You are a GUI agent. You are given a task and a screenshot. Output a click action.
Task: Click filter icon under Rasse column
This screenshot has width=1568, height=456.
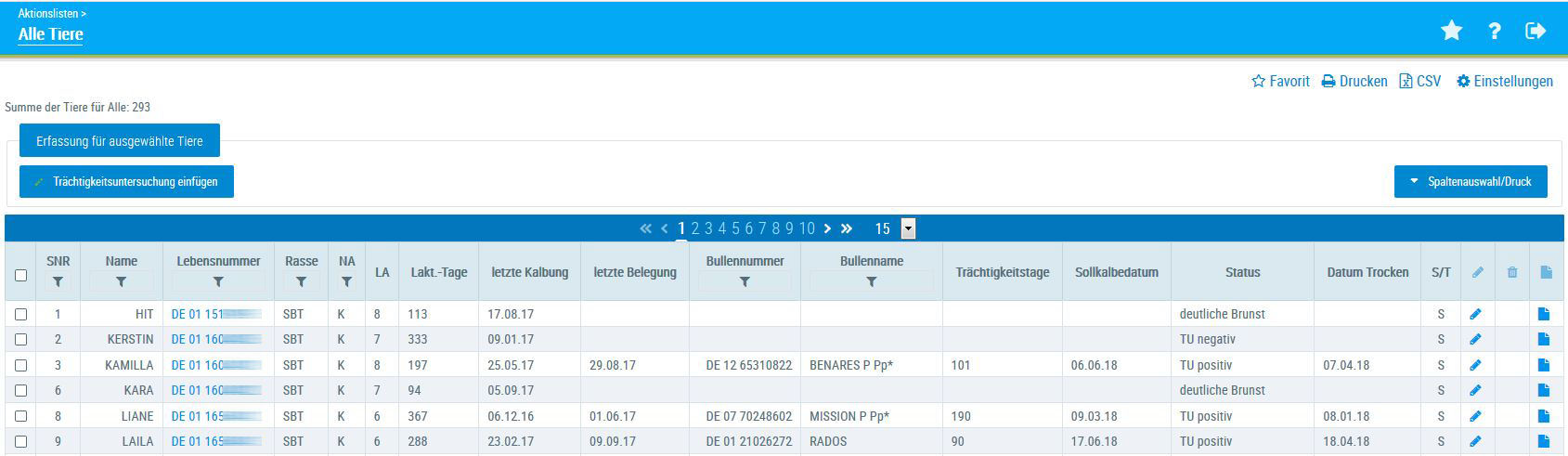click(x=301, y=282)
